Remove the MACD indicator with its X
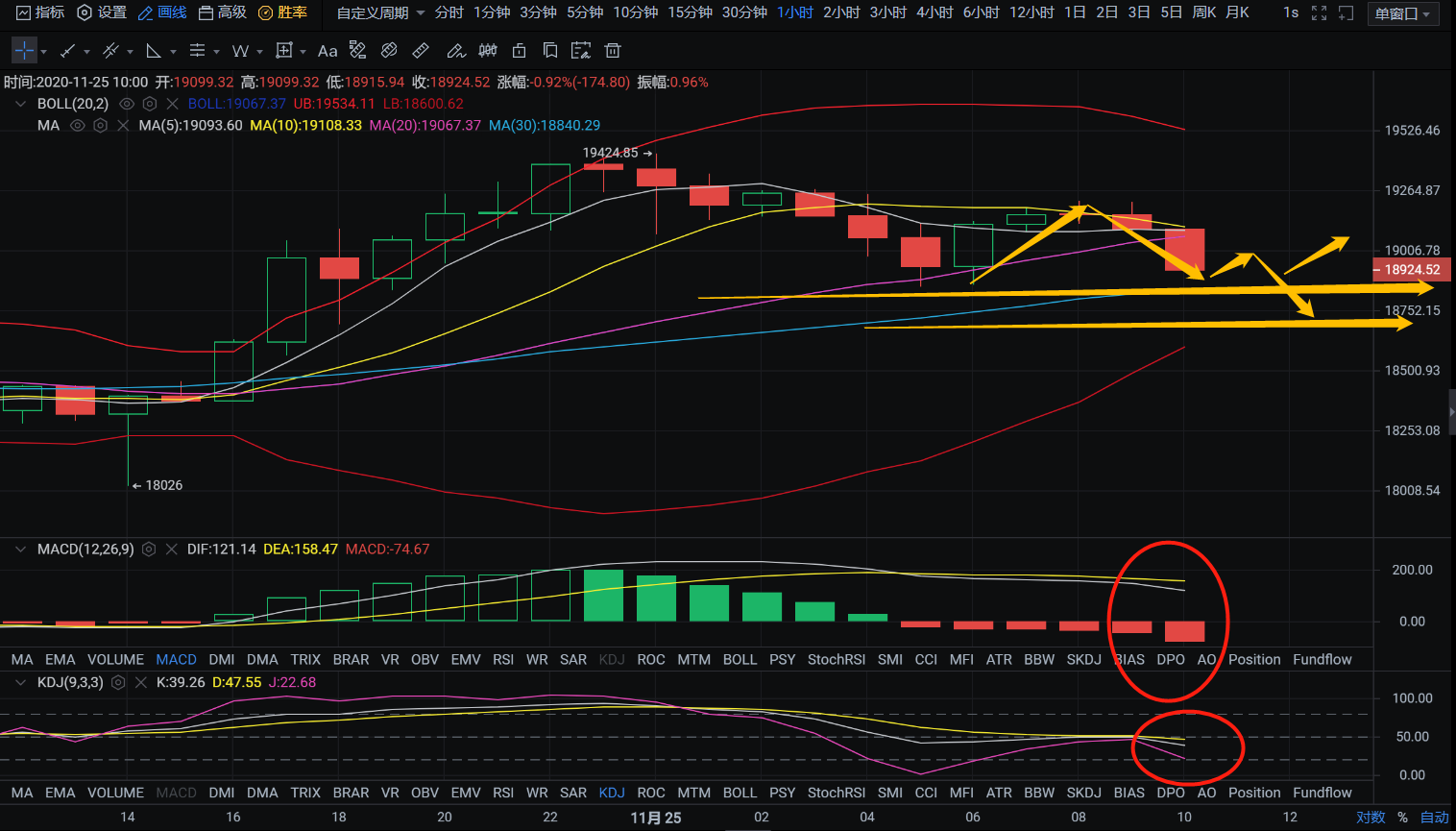The height and width of the screenshot is (831, 1456). (171, 550)
